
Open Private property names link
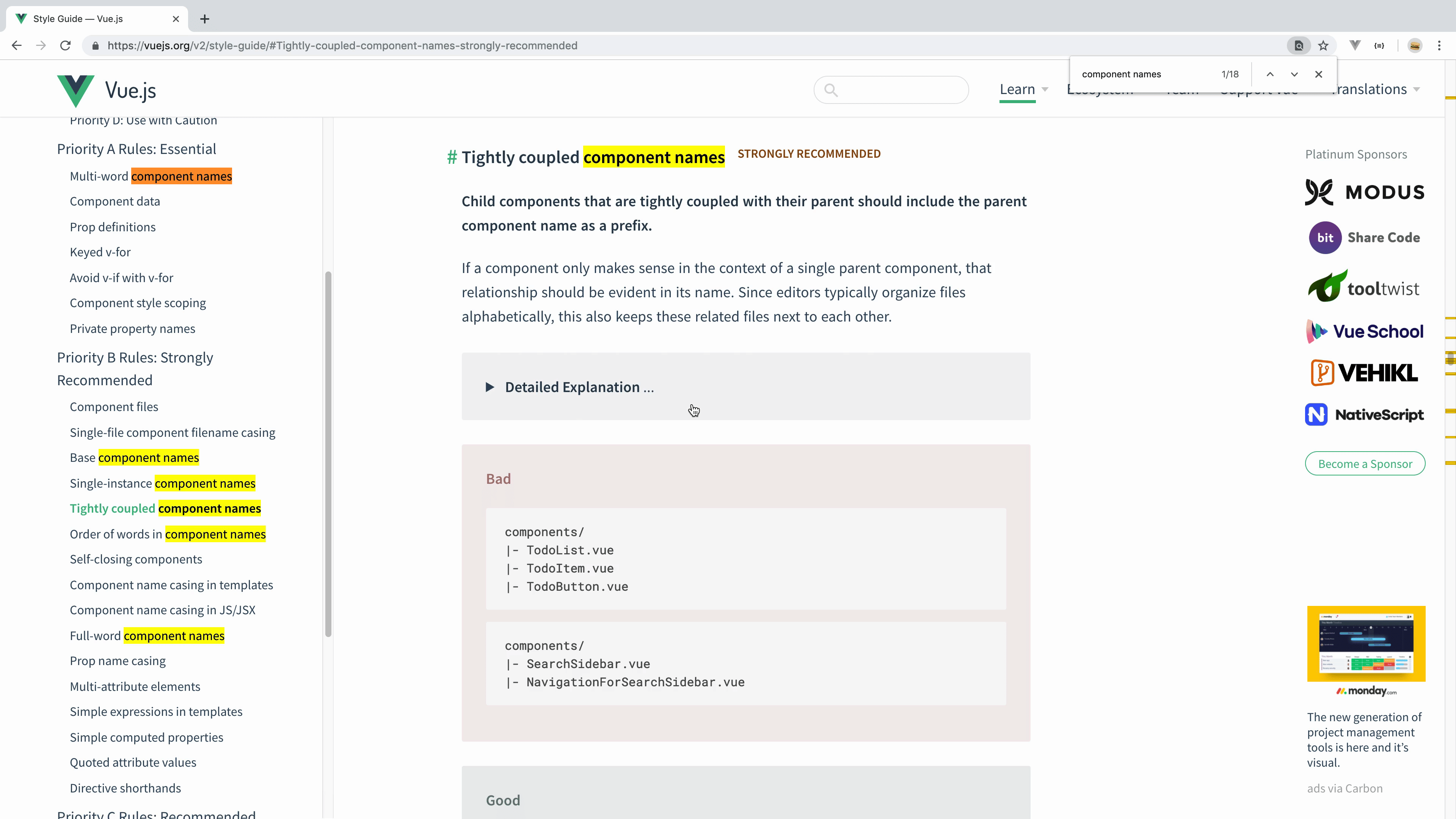pos(132,329)
